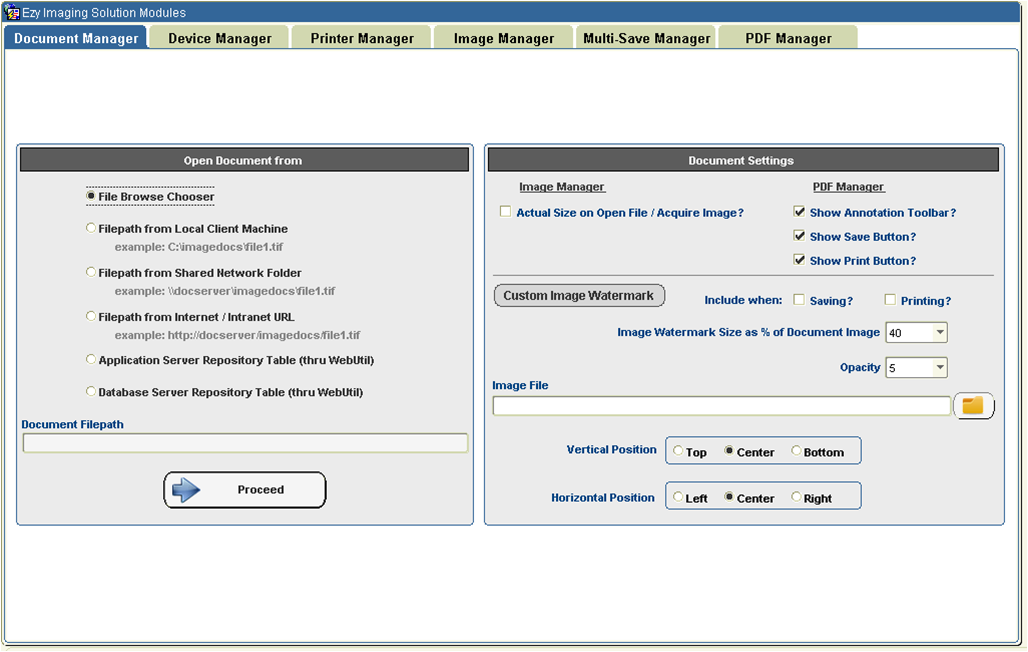The height and width of the screenshot is (652, 1028).
Task: Set Vertical Position to Top
Action: click(679, 452)
